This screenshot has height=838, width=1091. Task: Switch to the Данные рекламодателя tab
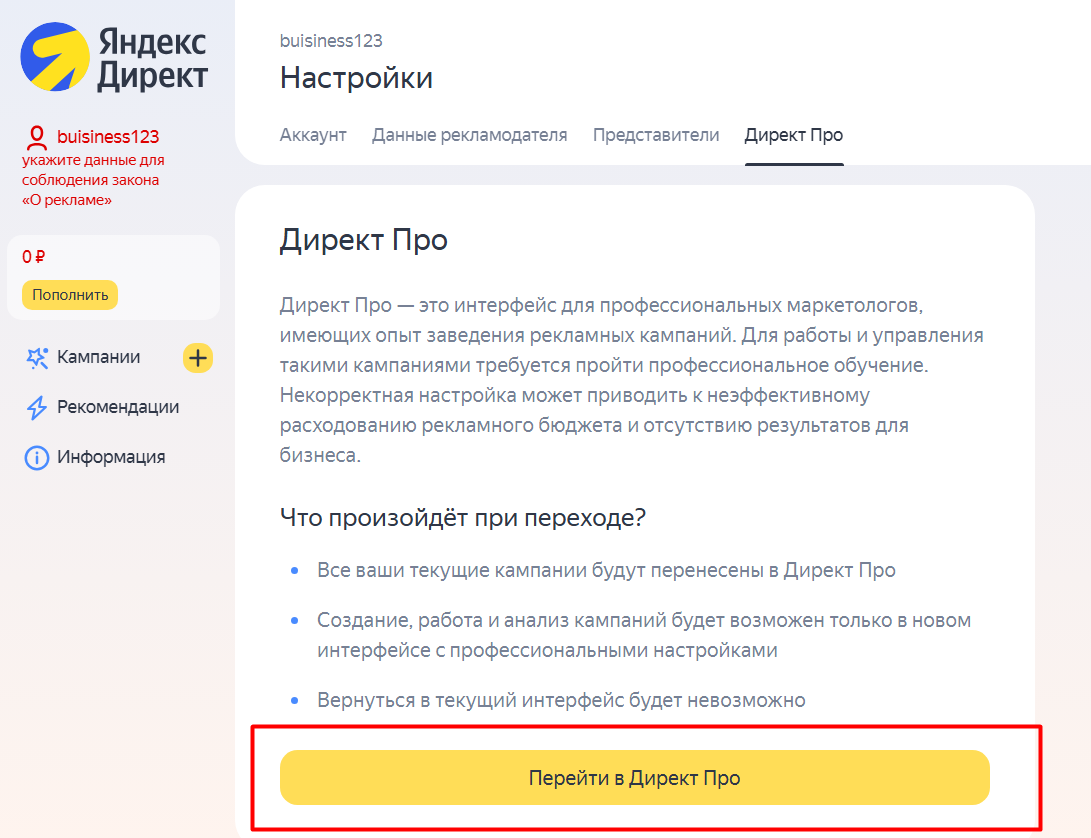pyautogui.click(x=470, y=135)
